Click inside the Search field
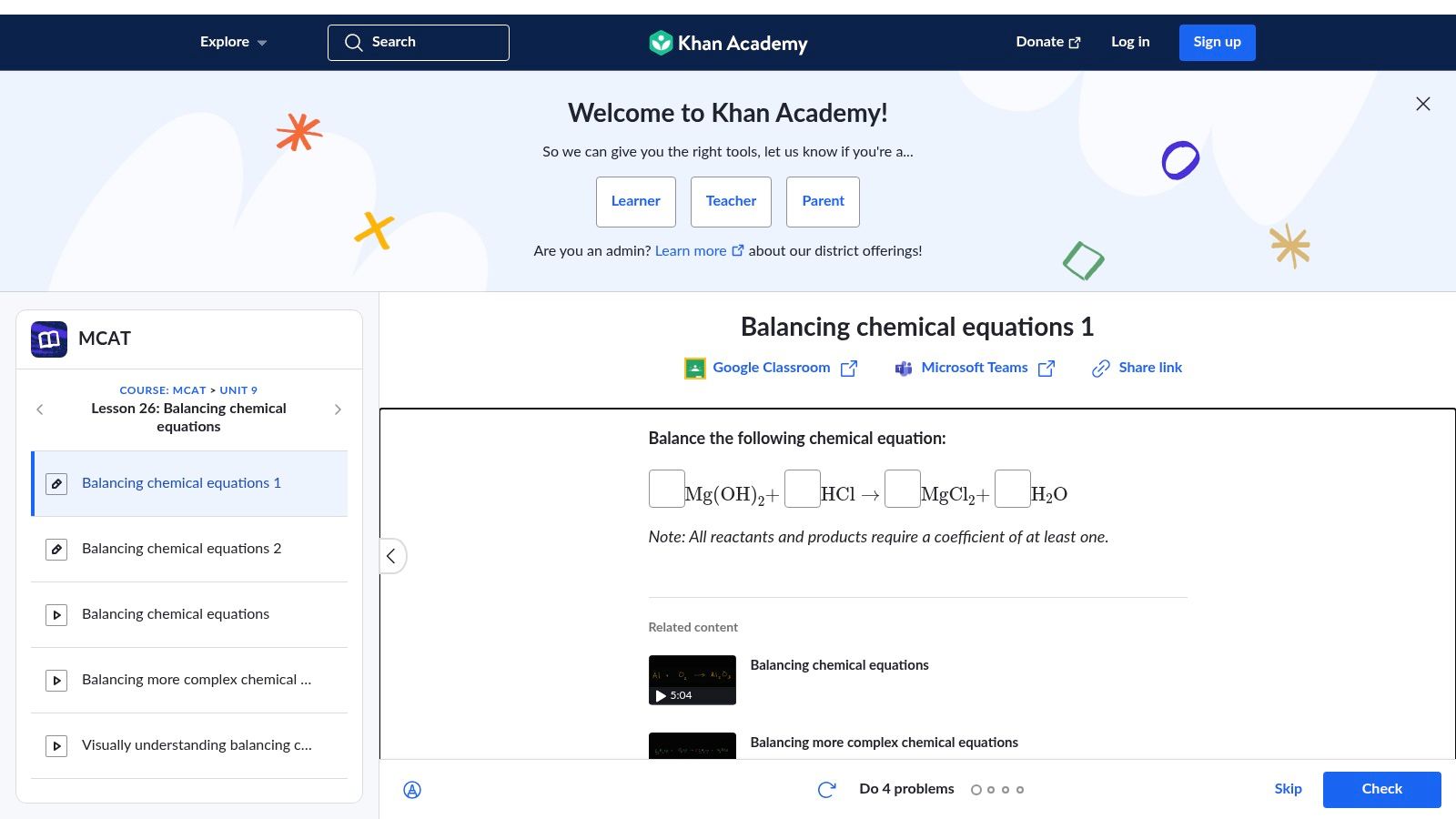Image resolution: width=1456 pixels, height=819 pixels. (419, 43)
